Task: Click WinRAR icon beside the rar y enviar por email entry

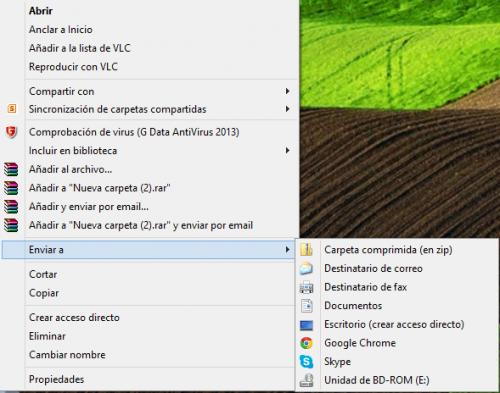Action: pyautogui.click(x=11, y=225)
